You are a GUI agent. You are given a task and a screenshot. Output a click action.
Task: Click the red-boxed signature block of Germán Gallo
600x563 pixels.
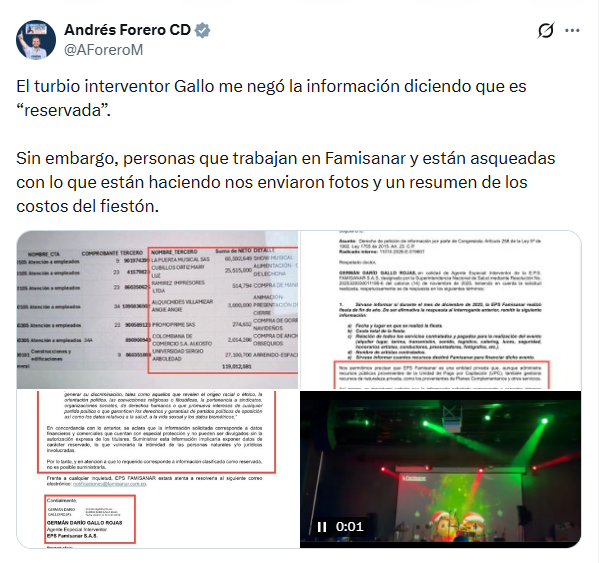click(90, 519)
